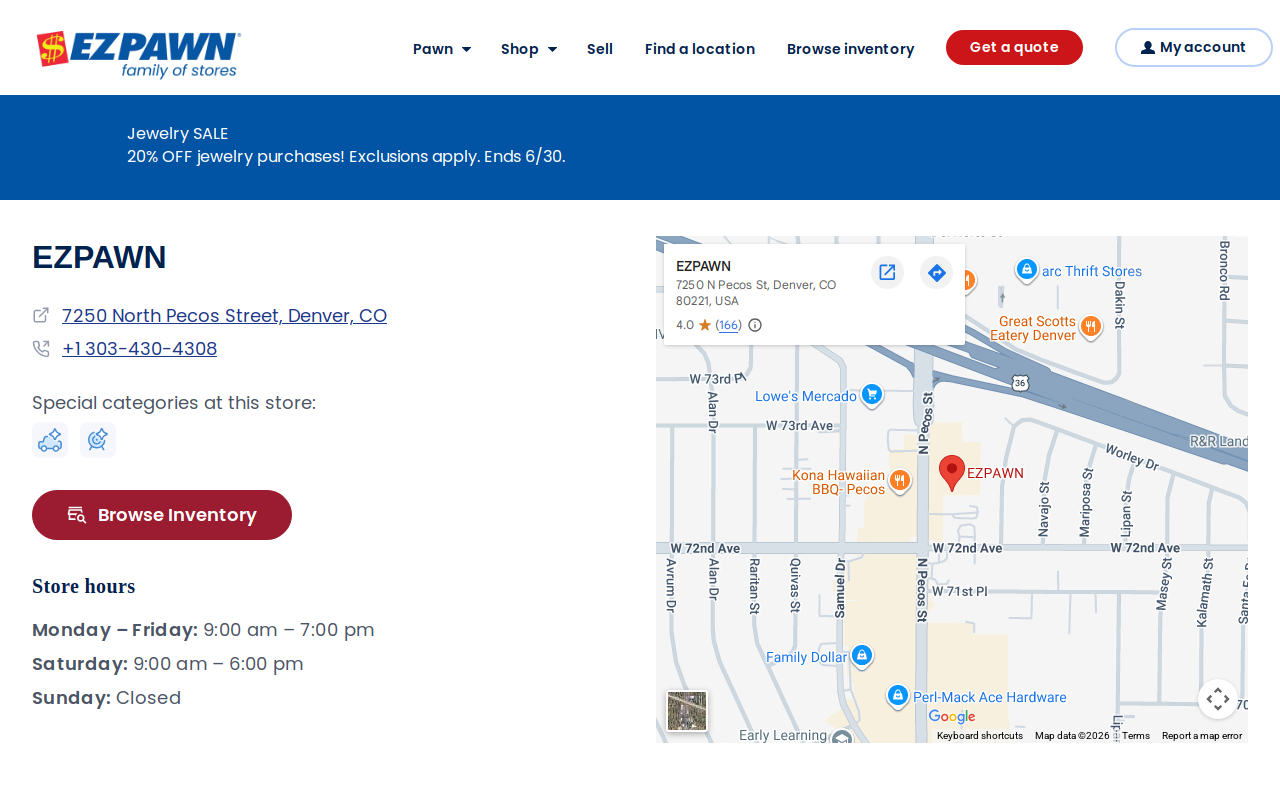This screenshot has height=800, width=1280.
Task: Toggle the map camera controls button
Action: 1217,699
